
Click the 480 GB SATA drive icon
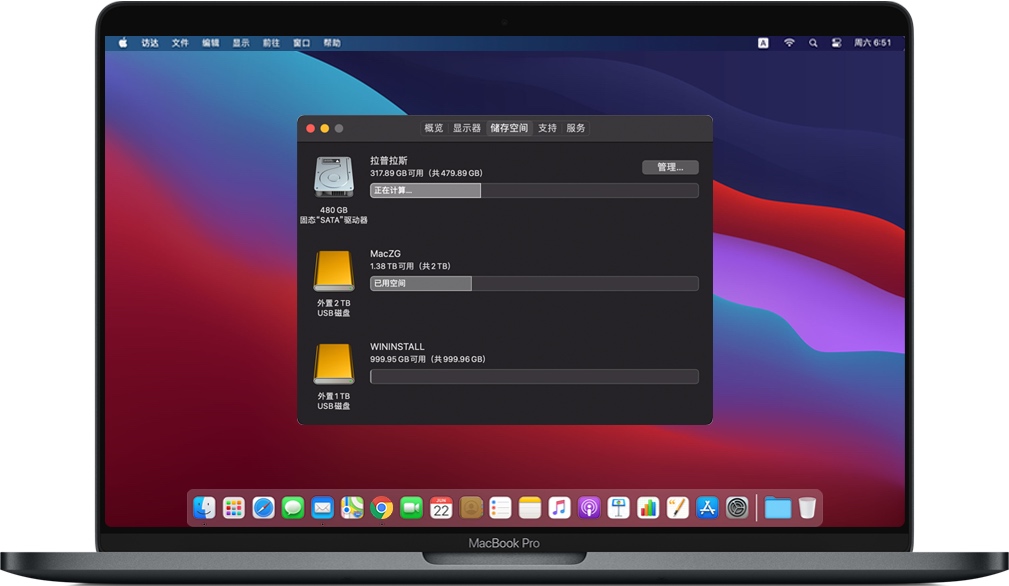333,177
